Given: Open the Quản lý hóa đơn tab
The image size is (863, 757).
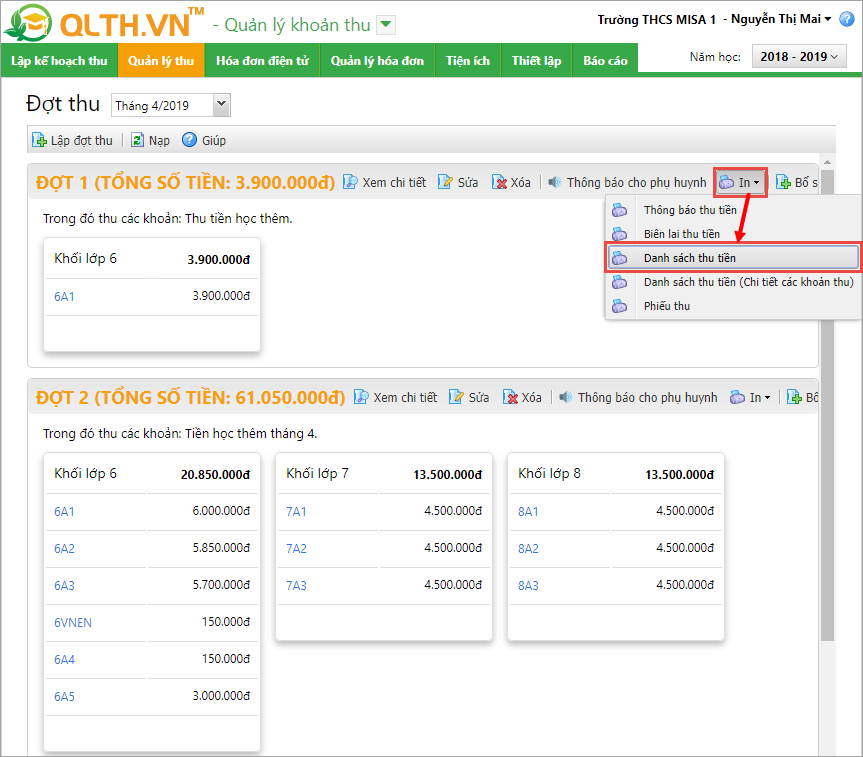Looking at the screenshot, I should point(377,60).
